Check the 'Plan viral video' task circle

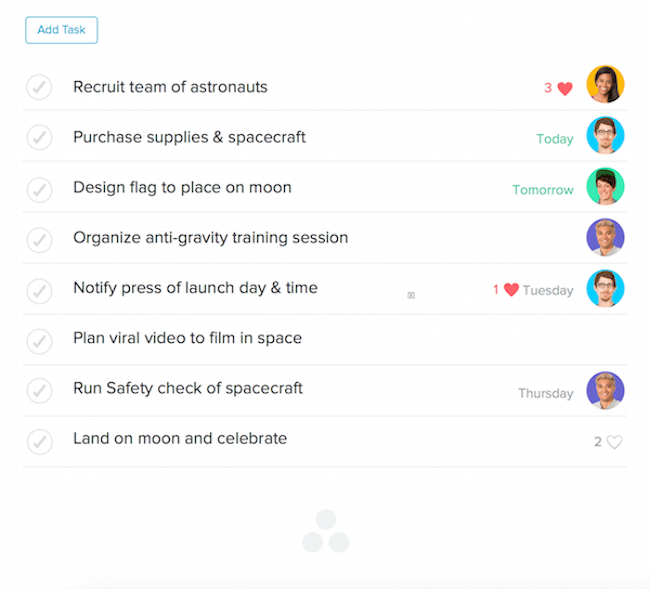tap(39, 341)
